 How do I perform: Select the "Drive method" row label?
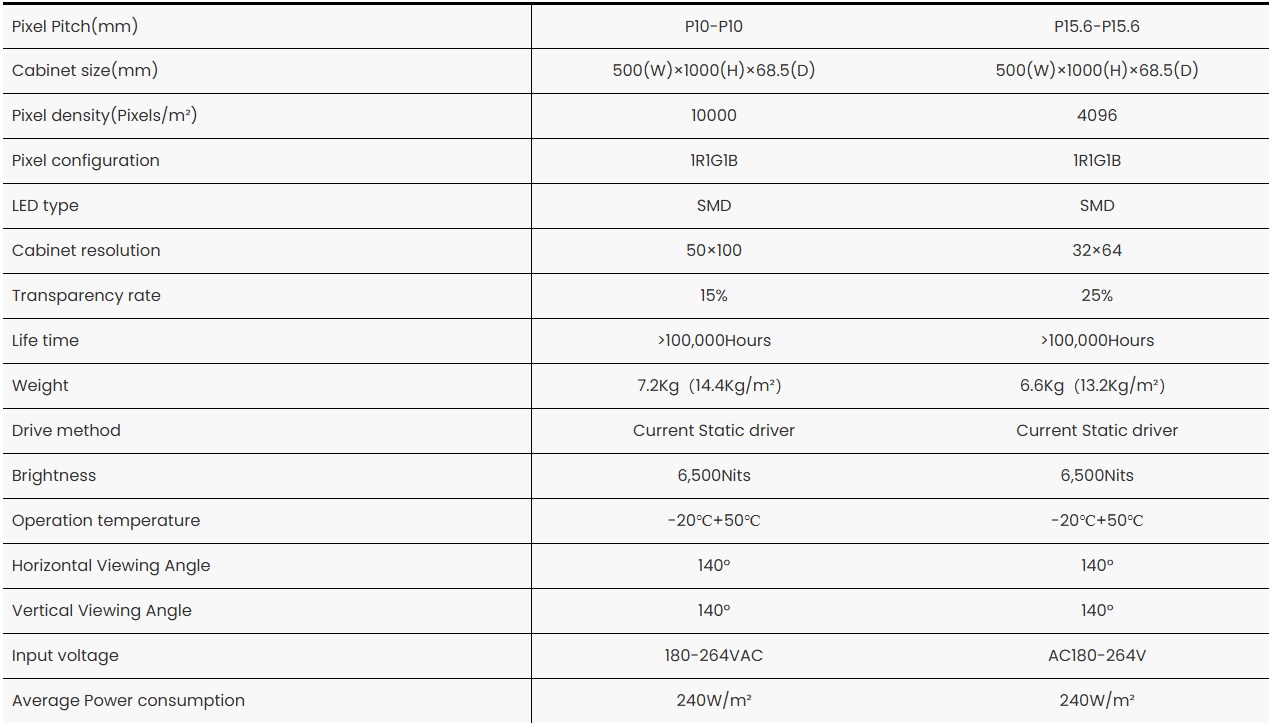coord(66,431)
